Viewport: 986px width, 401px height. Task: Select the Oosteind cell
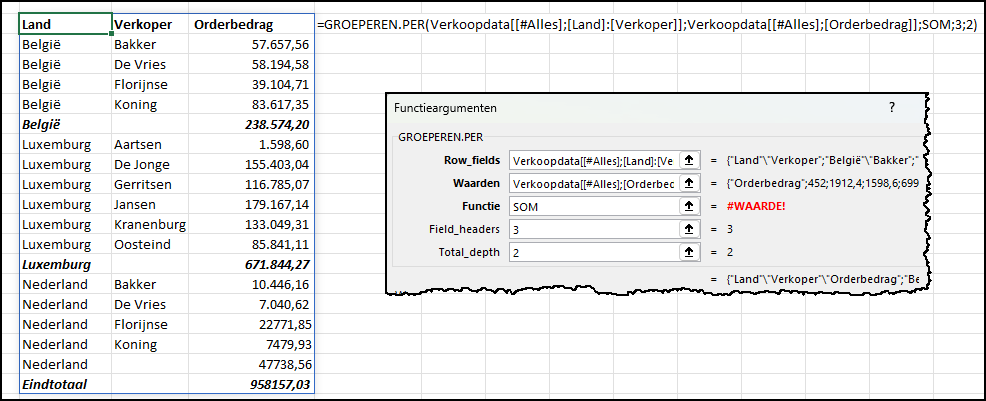coord(152,244)
